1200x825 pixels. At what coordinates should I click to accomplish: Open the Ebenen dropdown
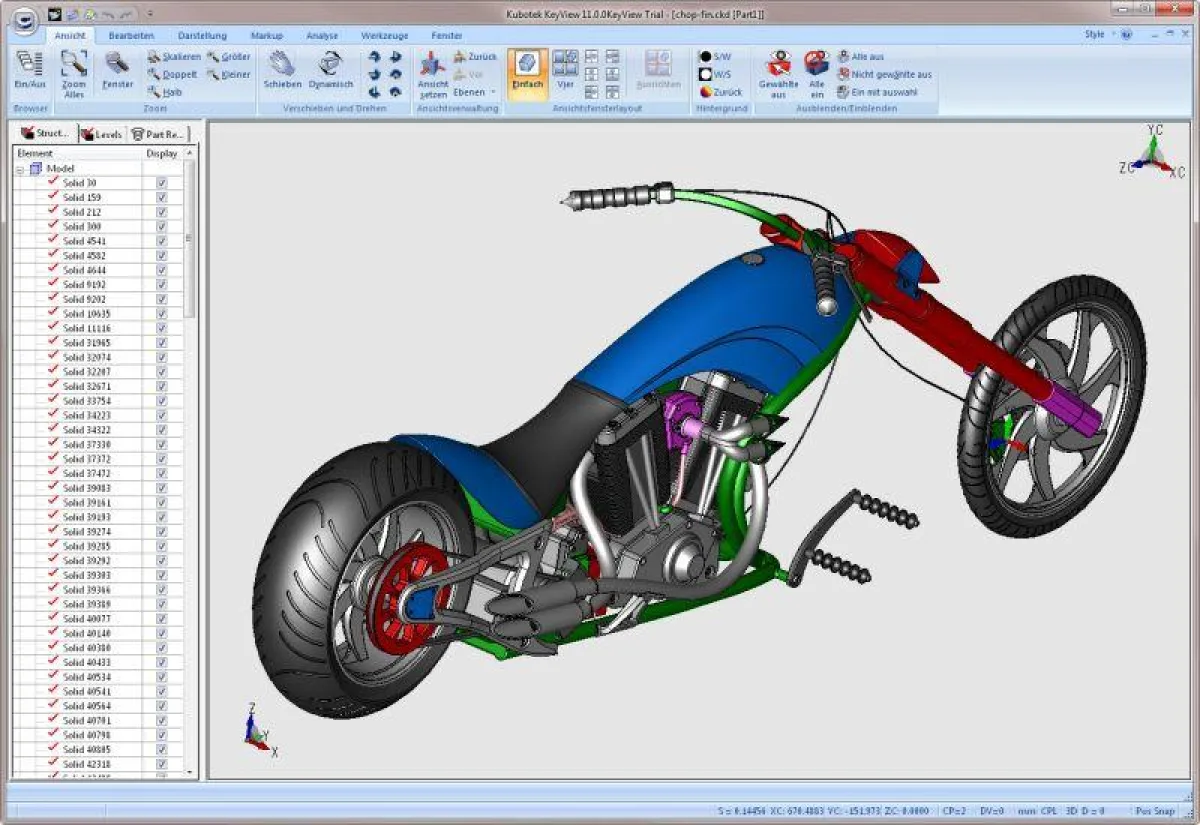coord(470,91)
